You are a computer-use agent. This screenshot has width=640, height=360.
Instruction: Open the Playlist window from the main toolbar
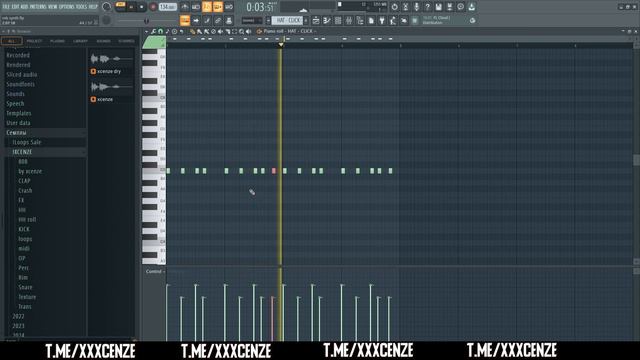click(316, 20)
